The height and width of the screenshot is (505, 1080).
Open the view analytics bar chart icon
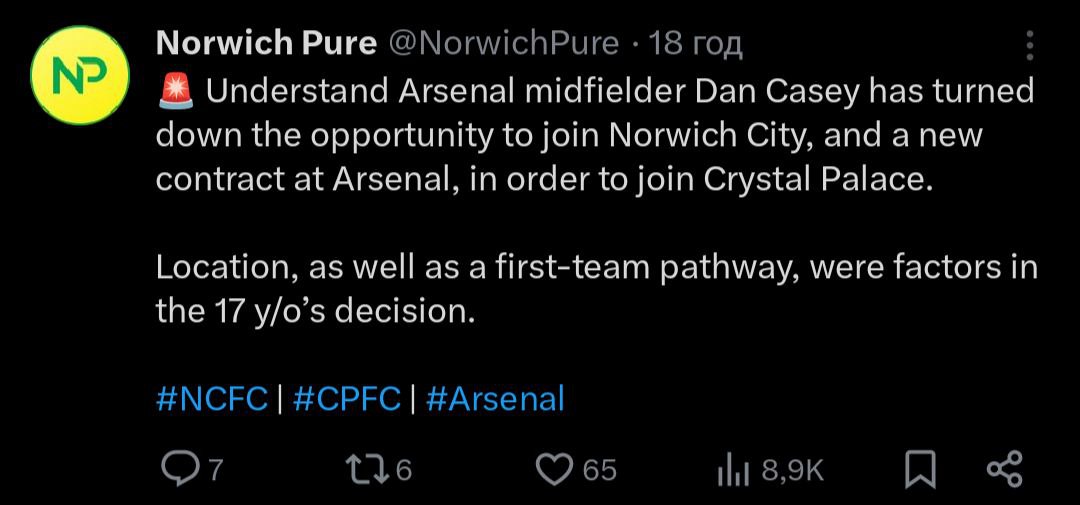click(733, 470)
